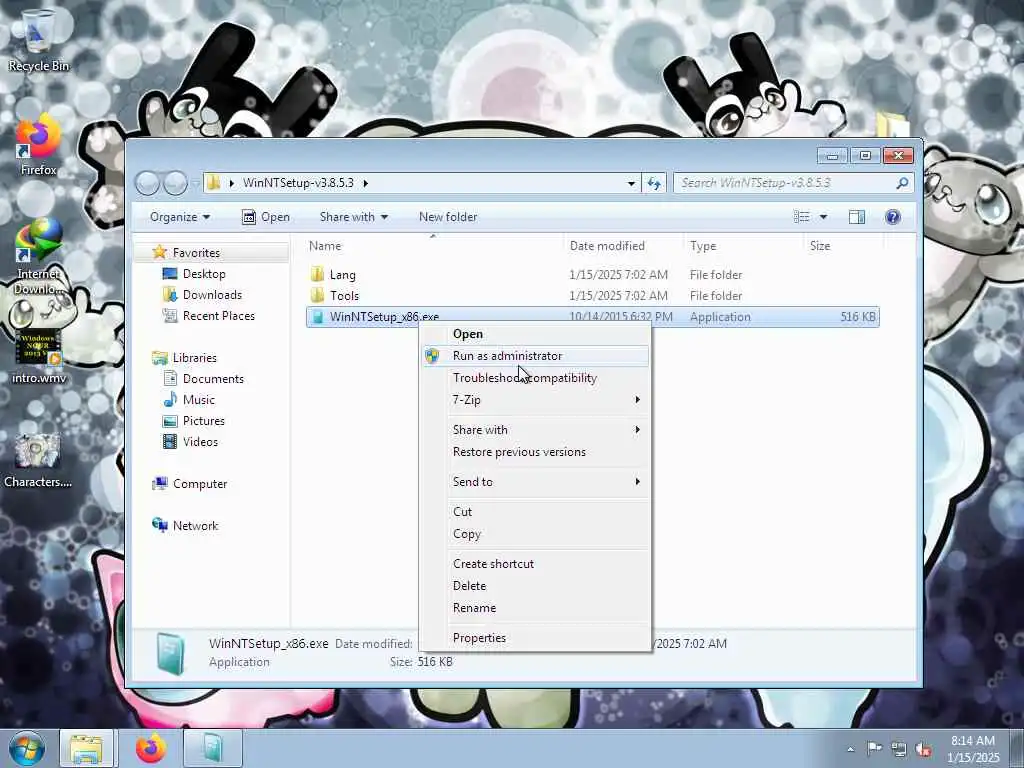Viewport: 1024px width, 768px height.
Task: Open the Music library
Action: pyautogui.click(x=199, y=400)
